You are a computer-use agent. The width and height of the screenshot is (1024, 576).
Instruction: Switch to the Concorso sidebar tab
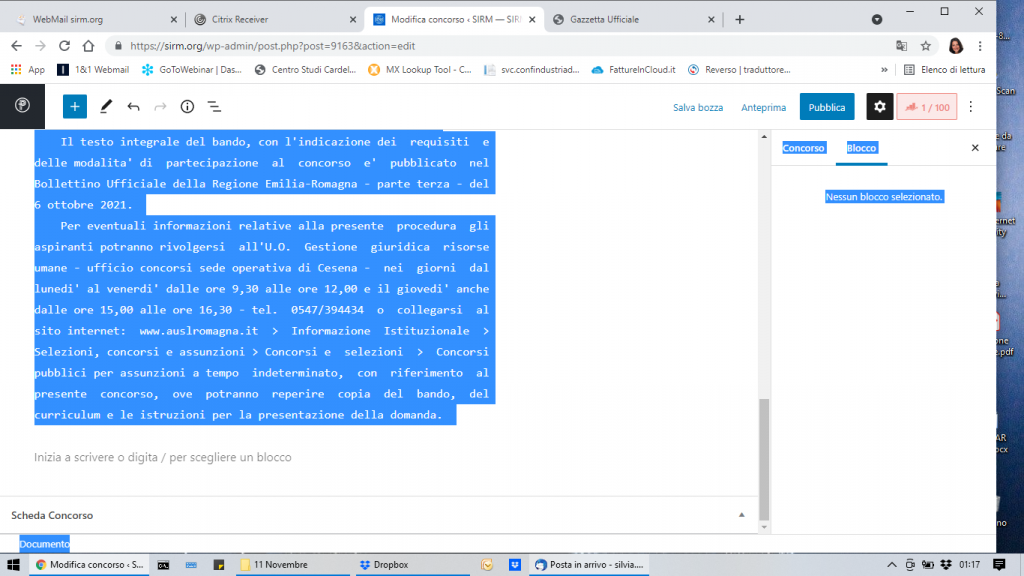click(x=803, y=148)
